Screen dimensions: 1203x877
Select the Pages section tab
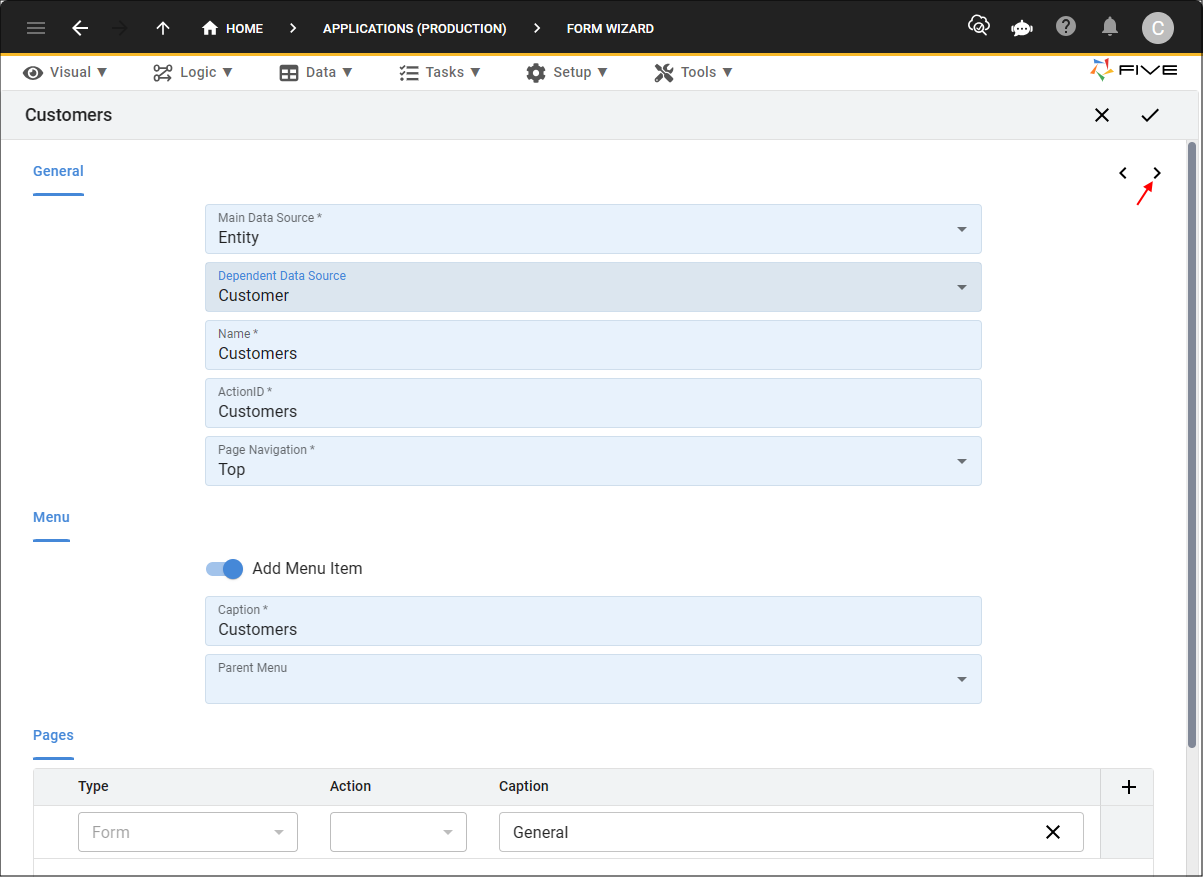53,736
